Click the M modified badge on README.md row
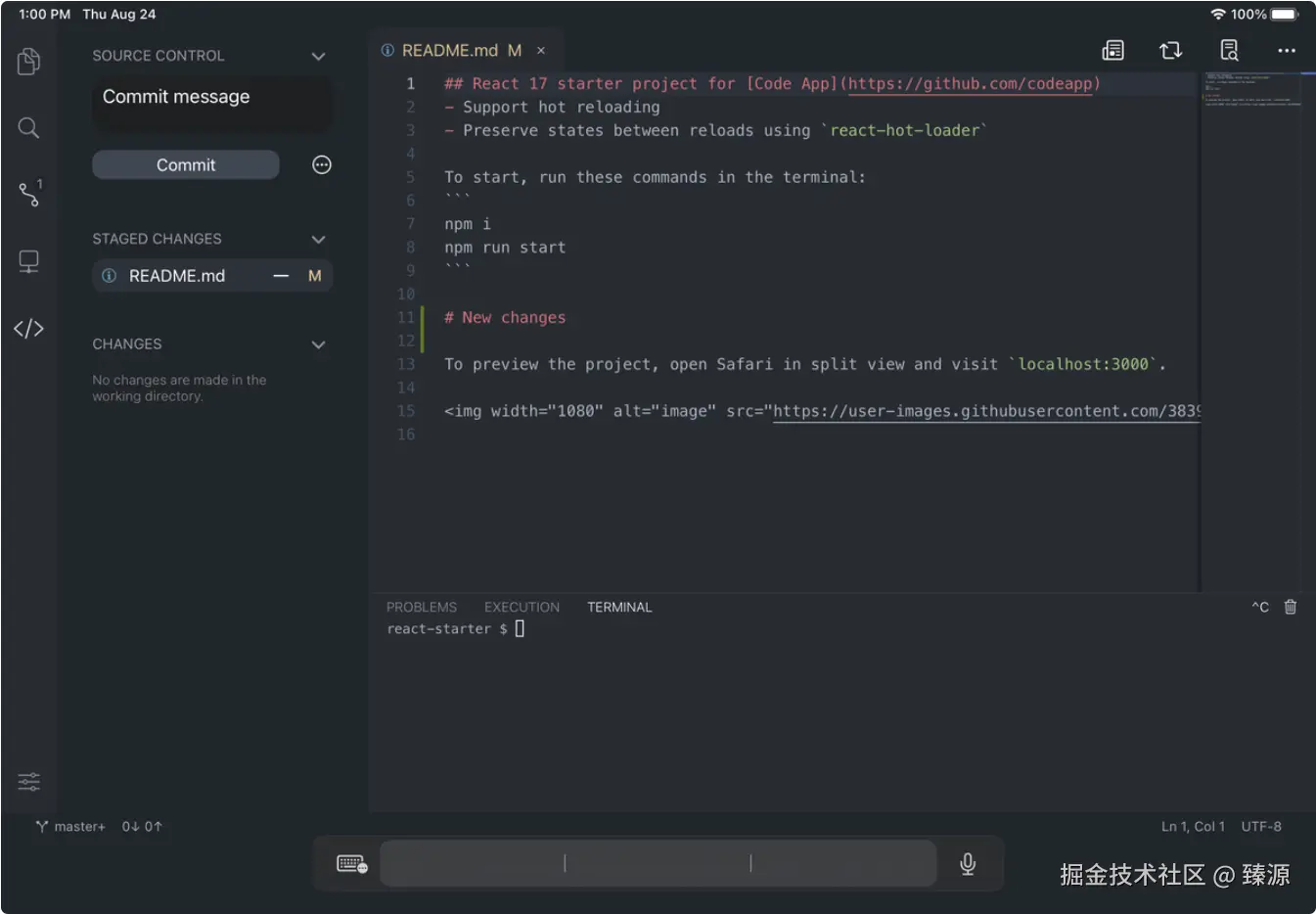This screenshot has height=914, width=1316. click(x=314, y=276)
